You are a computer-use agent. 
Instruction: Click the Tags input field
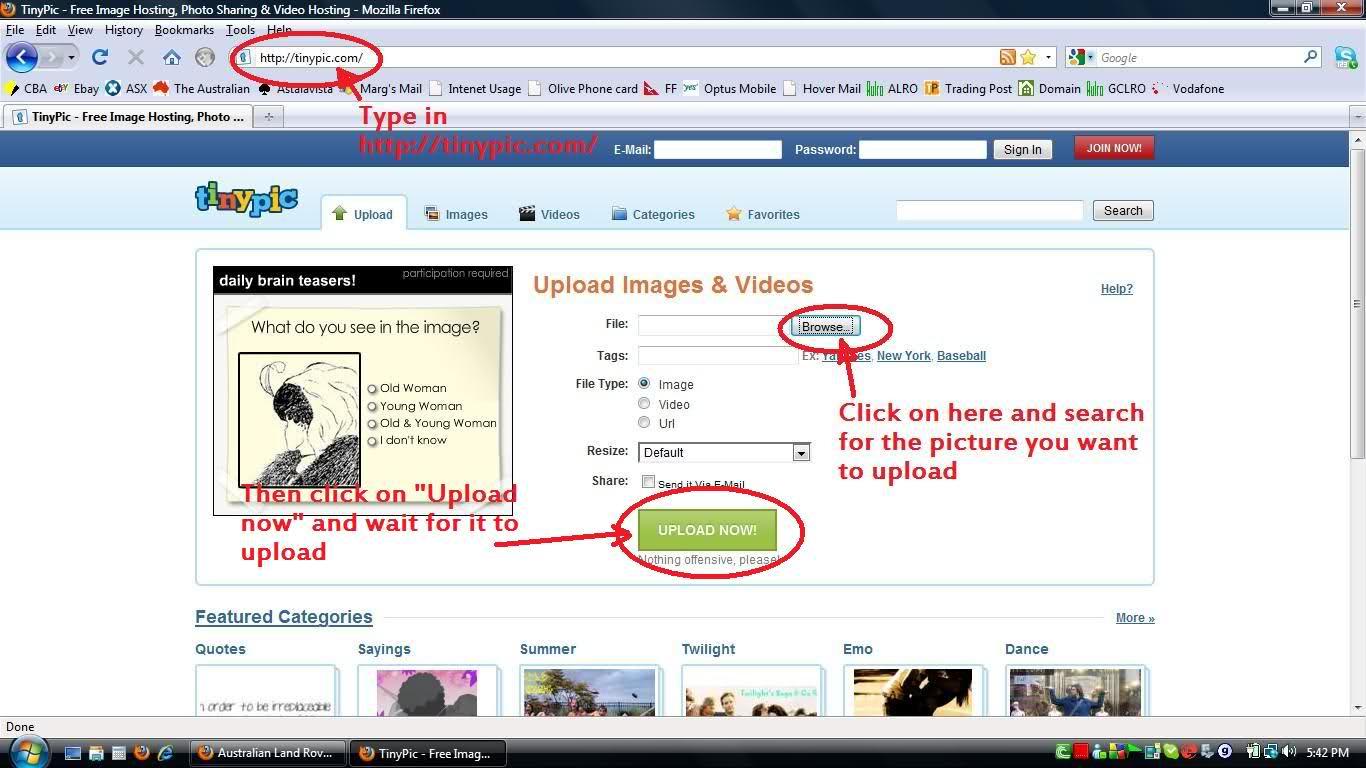717,356
